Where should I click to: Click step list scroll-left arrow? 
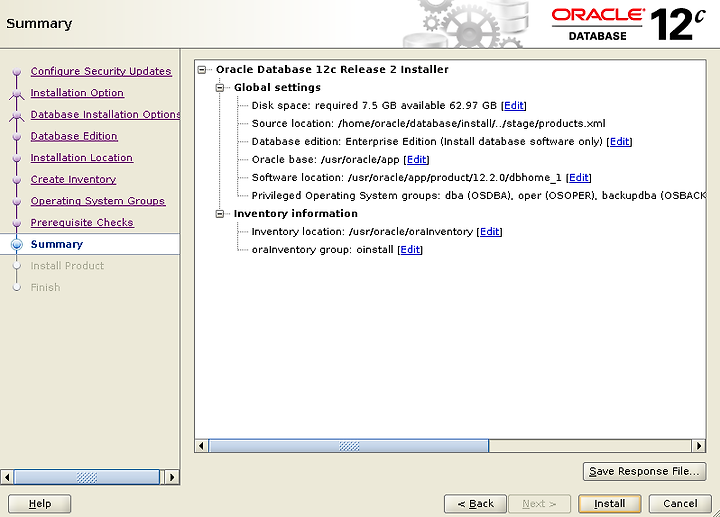pos(6,477)
